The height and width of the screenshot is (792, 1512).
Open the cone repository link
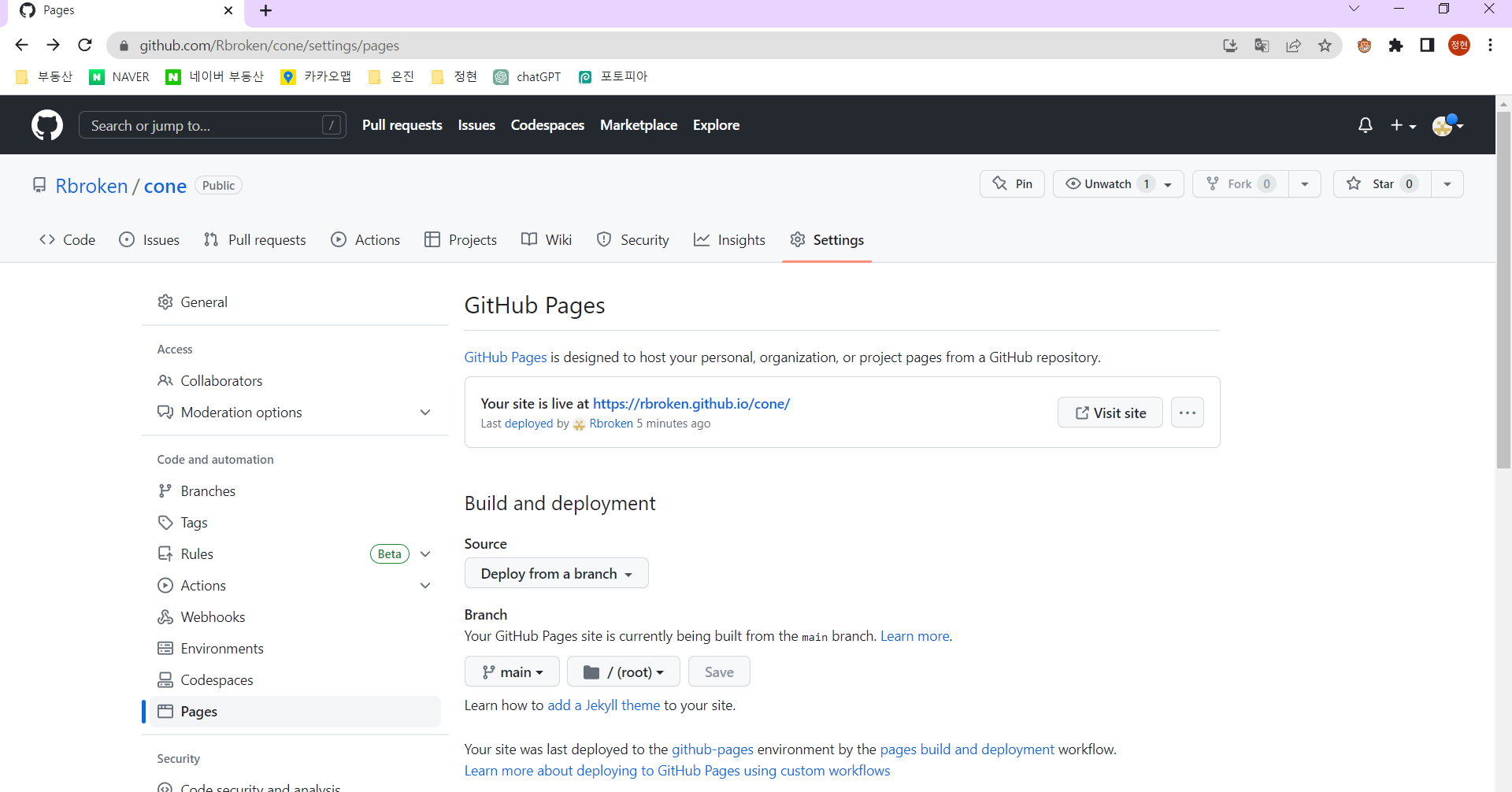(x=165, y=186)
